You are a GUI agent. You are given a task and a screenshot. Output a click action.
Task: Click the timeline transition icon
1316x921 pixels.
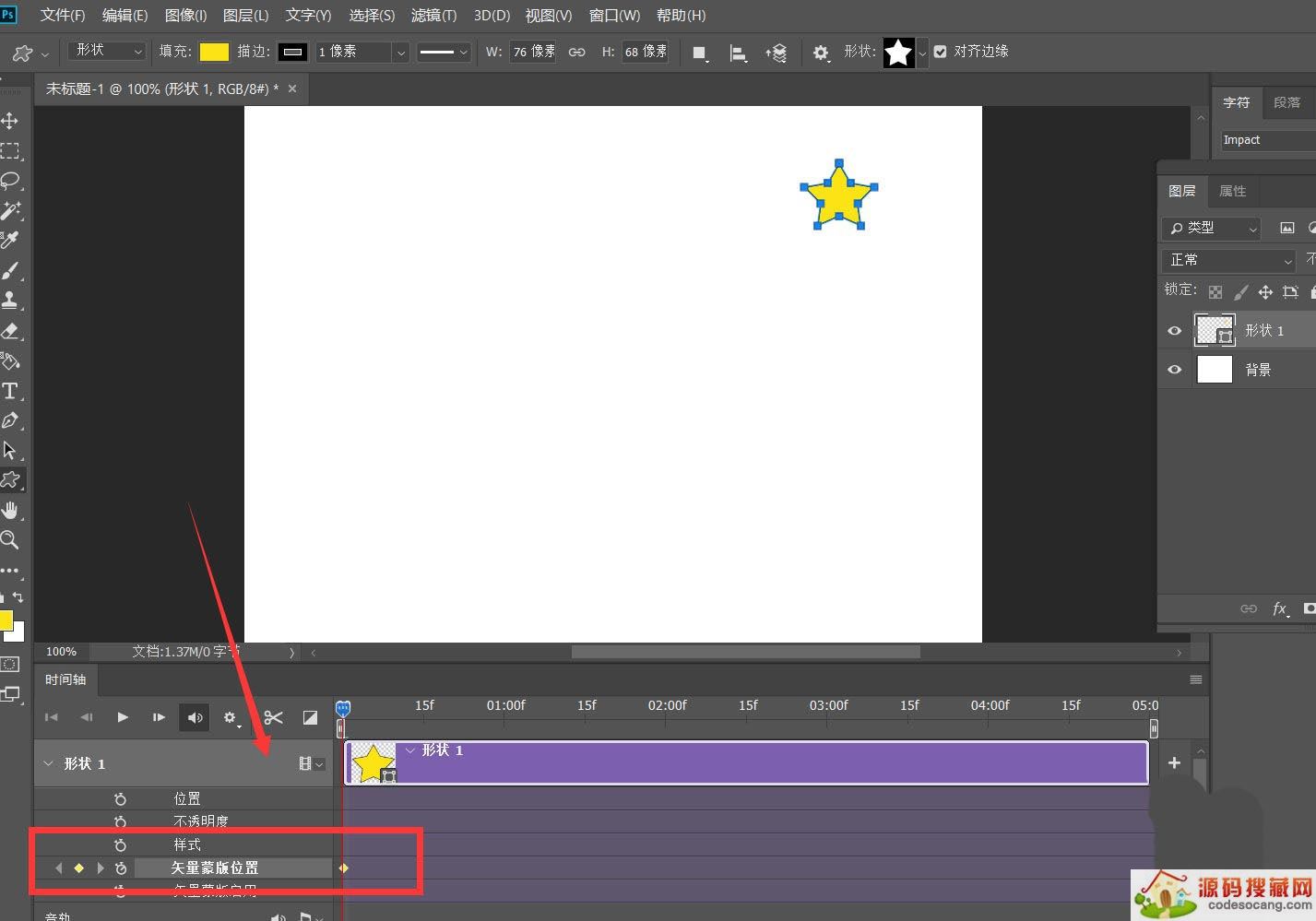310,717
